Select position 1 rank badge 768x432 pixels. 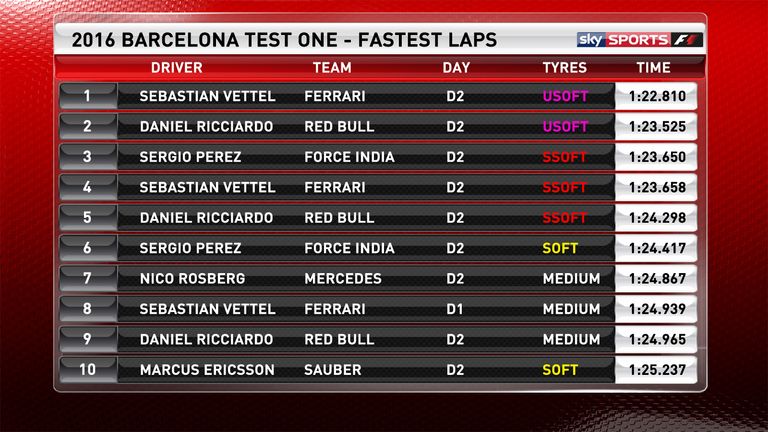88,96
